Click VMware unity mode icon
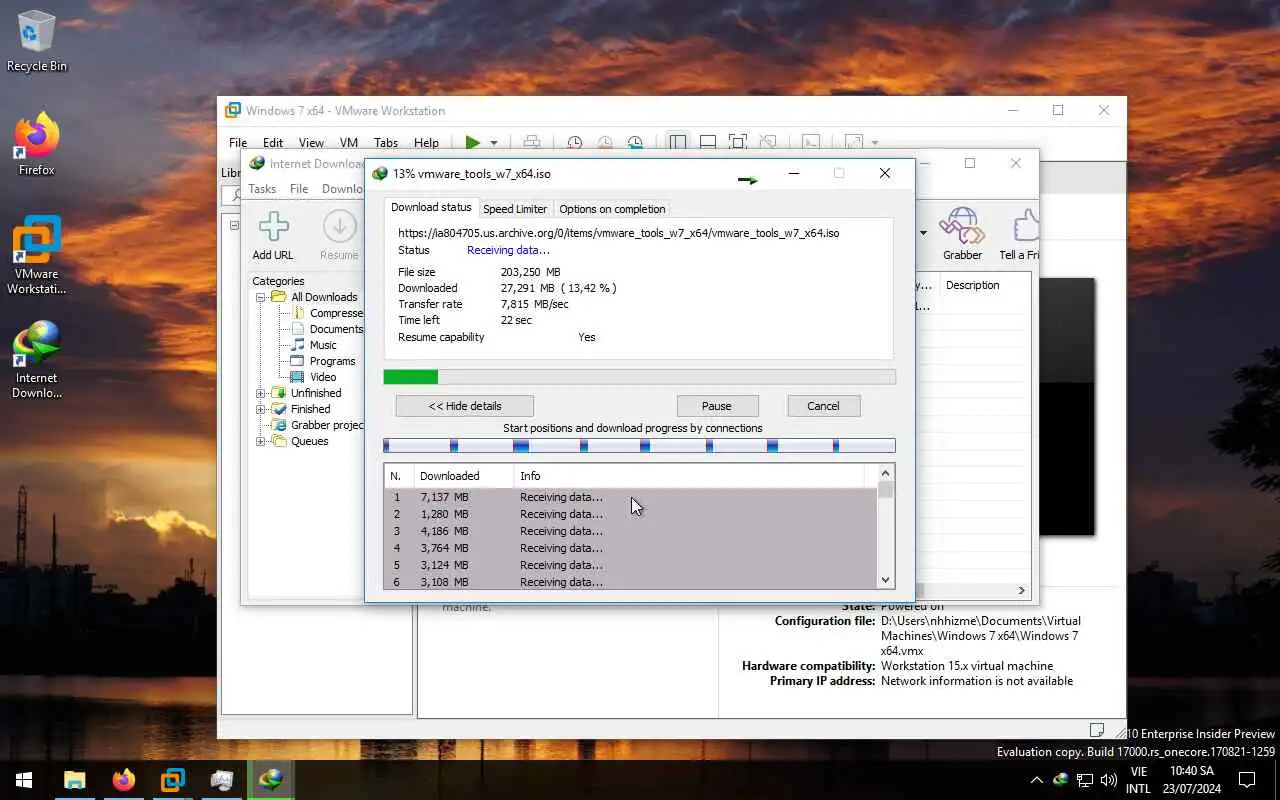The image size is (1280, 800). 768,143
